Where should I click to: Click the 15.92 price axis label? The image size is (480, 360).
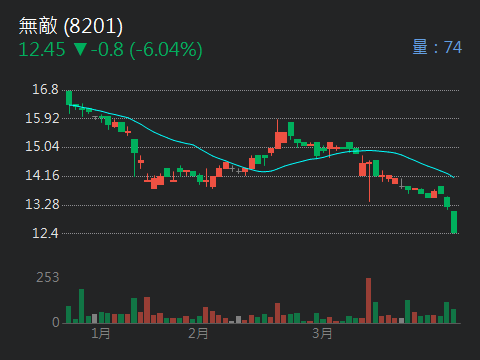42,118
